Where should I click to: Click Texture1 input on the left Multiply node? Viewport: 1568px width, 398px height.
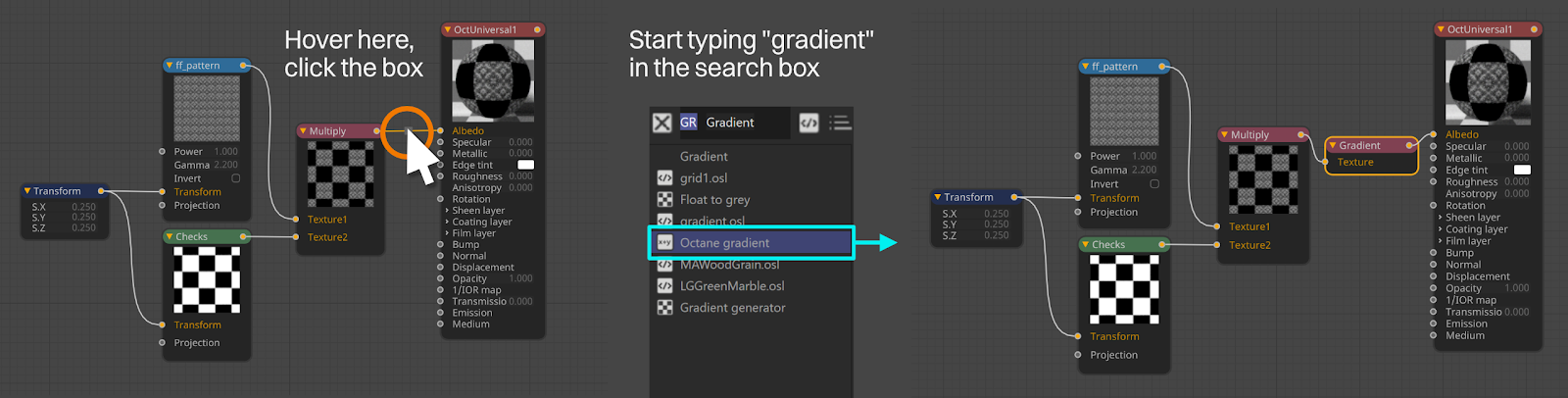[326, 220]
